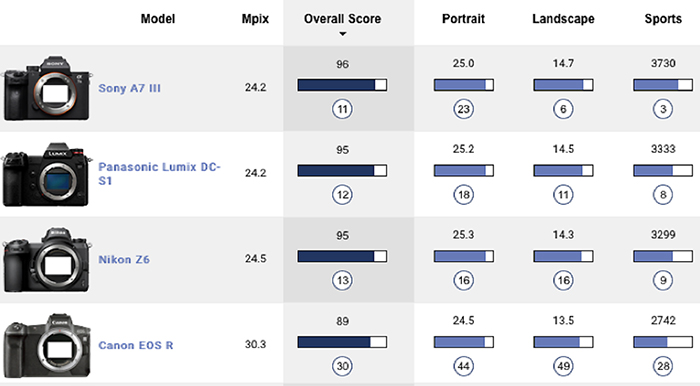
Task: Sort table by Mpix column
Action: [x=255, y=19]
